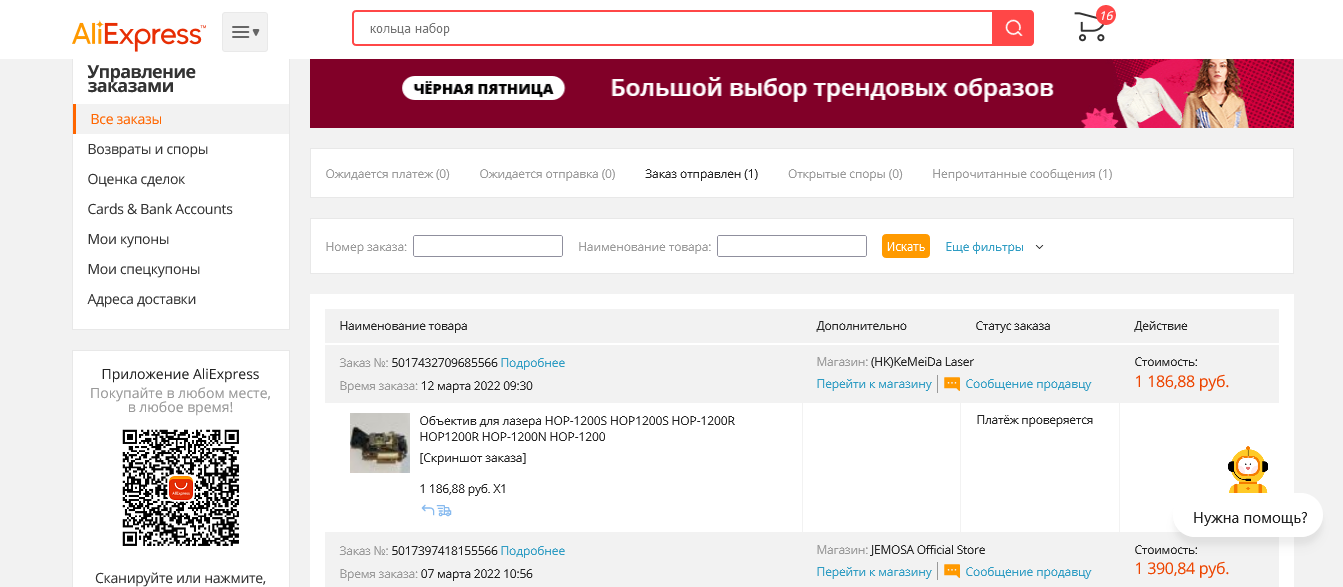Click the 'Платёж проверяется' order status

pos(1035,420)
